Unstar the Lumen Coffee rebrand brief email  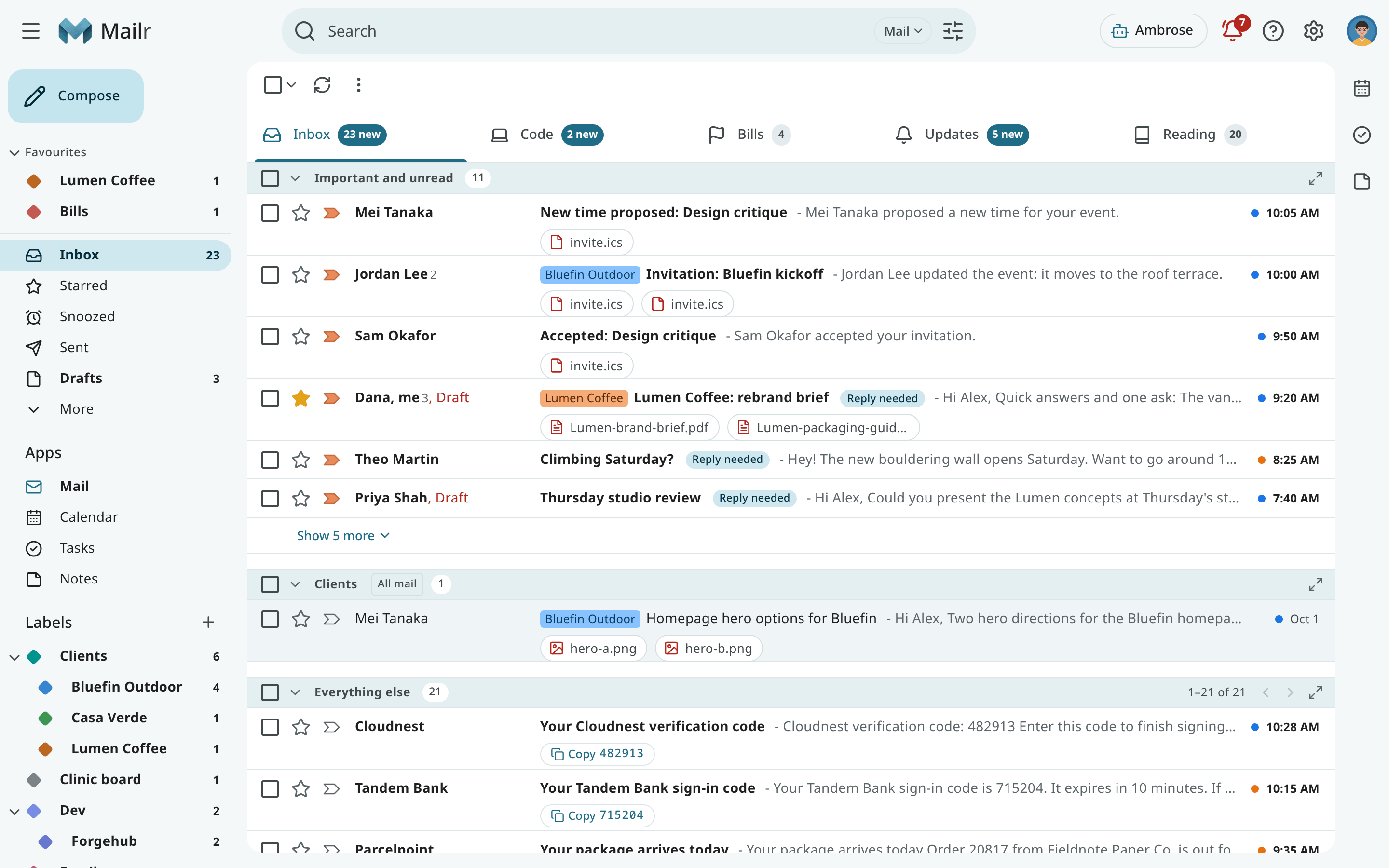(x=301, y=398)
